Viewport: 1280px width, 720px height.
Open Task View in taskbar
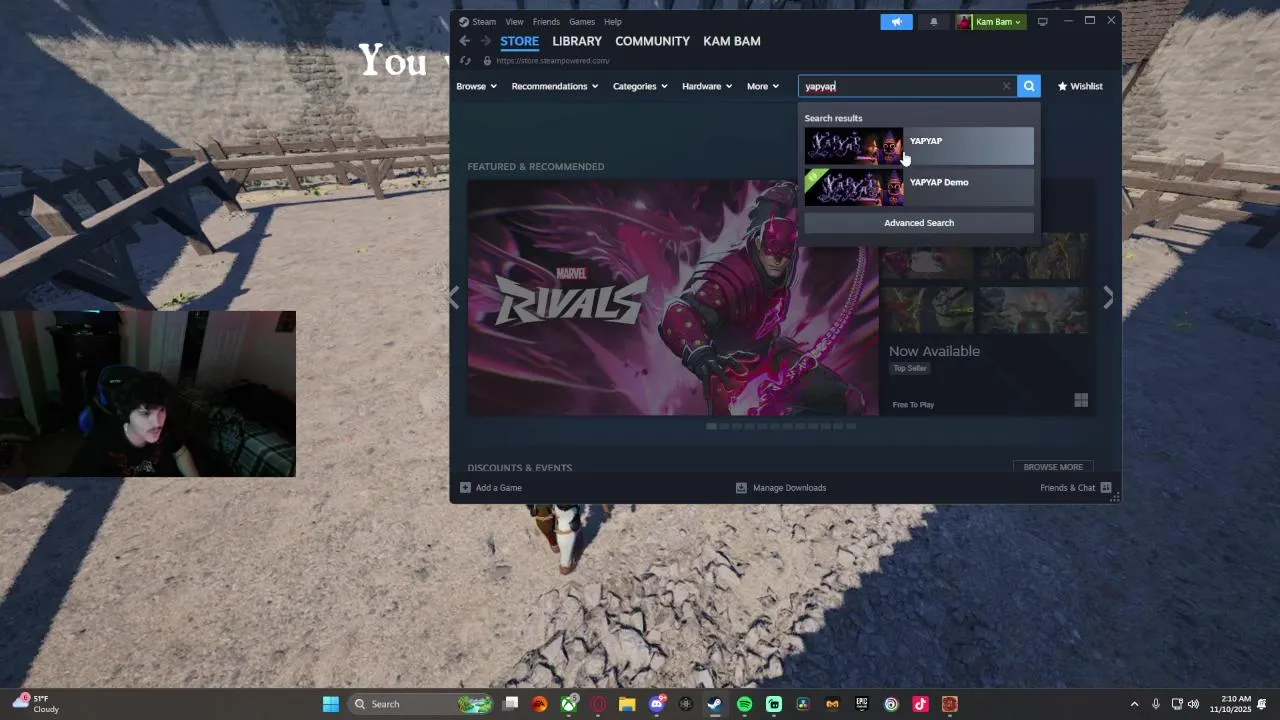[x=511, y=704]
